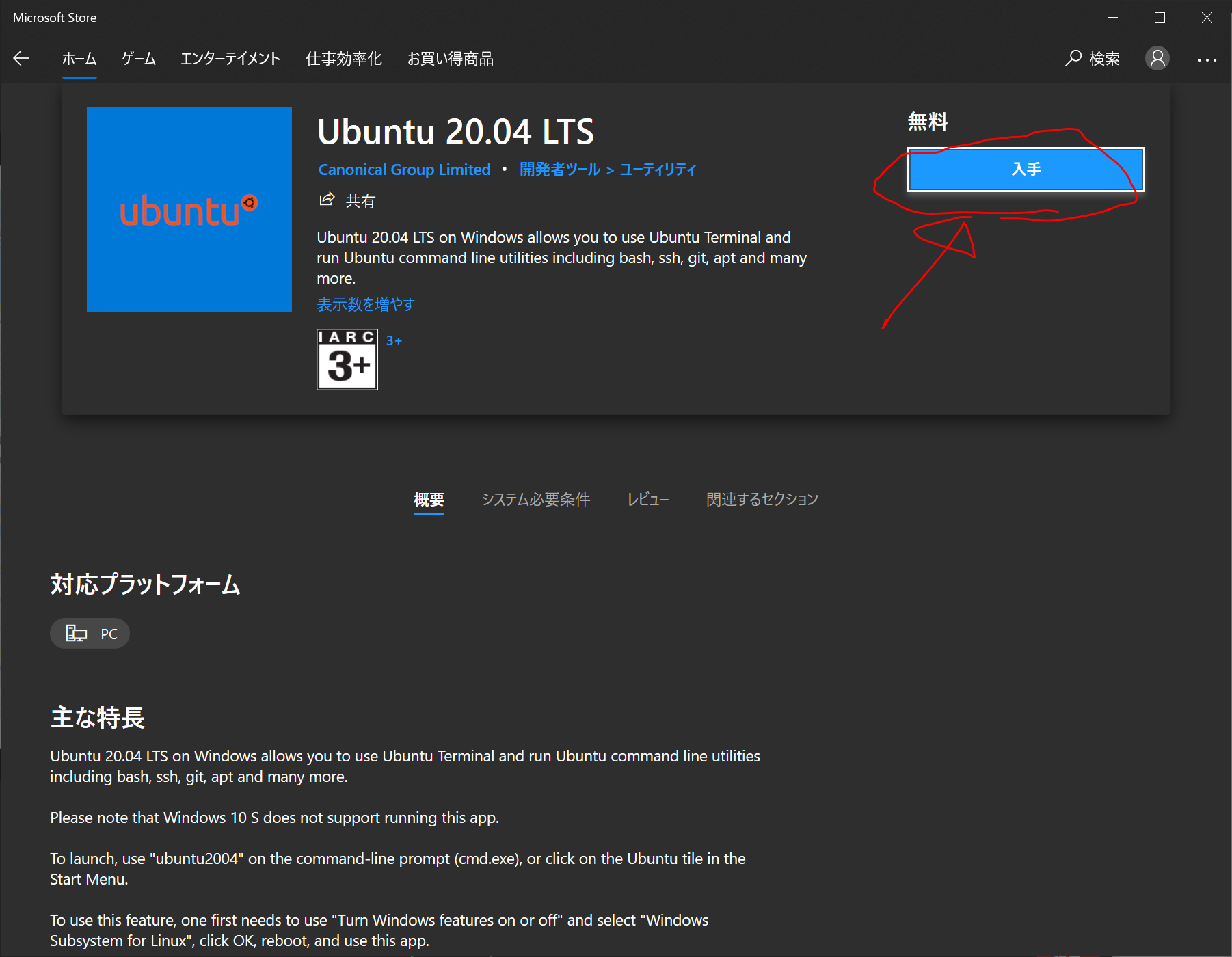Image resolution: width=1232 pixels, height=957 pixels.
Task: Click the Ubuntu app logo tile
Action: tap(189, 210)
